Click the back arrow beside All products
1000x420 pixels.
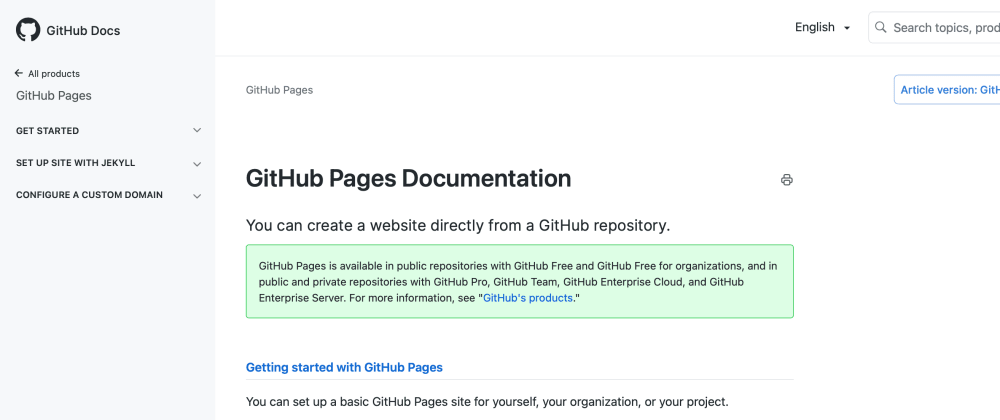(19, 73)
